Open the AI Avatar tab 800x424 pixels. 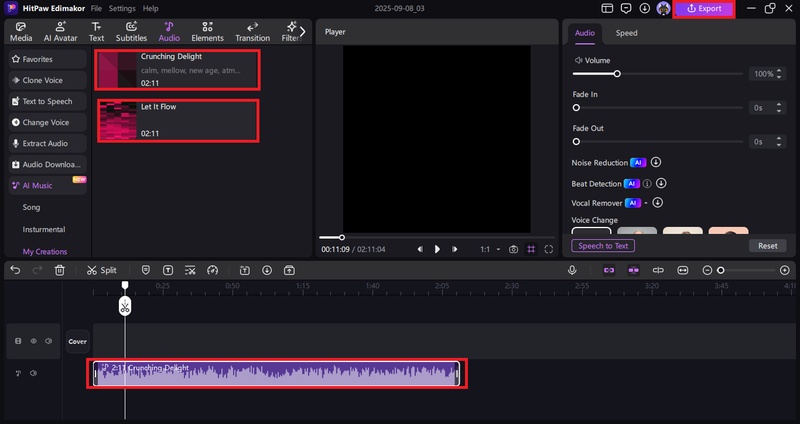pos(60,32)
